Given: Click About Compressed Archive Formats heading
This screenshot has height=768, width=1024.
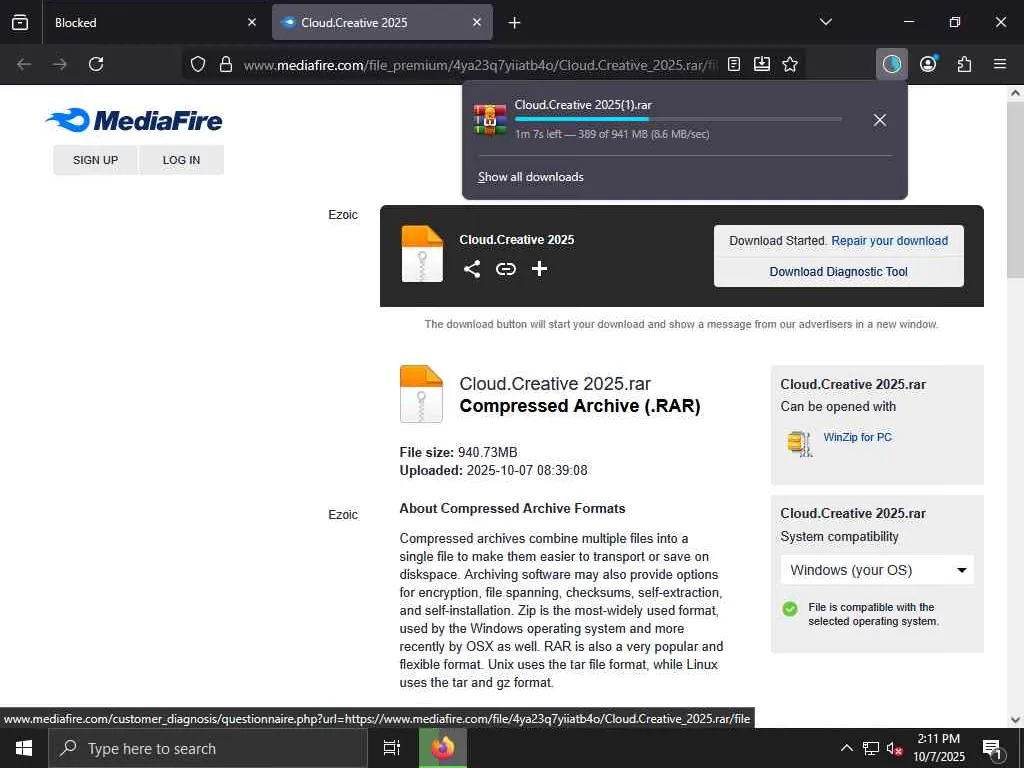Looking at the screenshot, I should click(x=513, y=508).
